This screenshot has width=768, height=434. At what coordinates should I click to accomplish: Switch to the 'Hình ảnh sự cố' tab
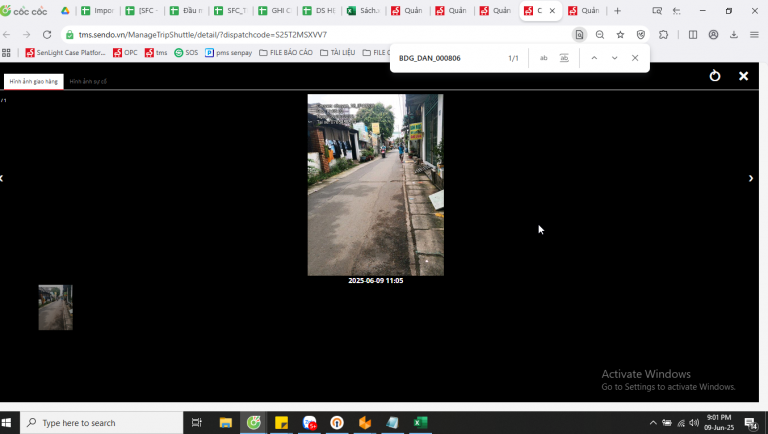coord(88,81)
